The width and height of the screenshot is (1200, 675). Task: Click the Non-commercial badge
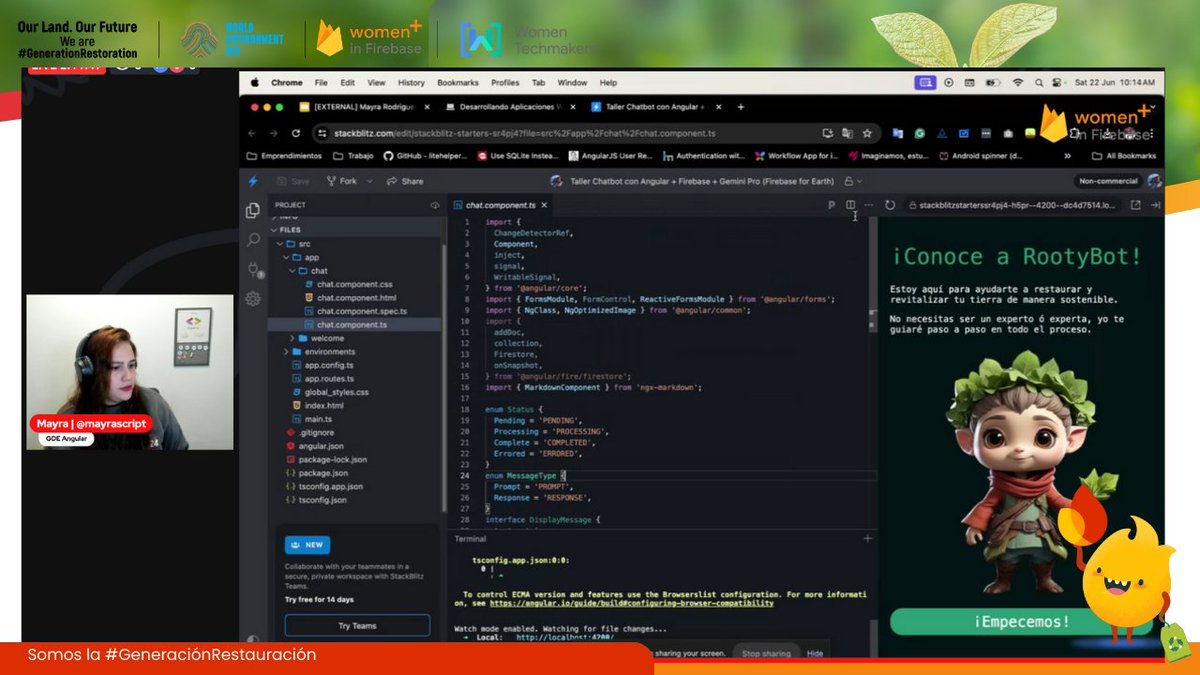pyautogui.click(x=1108, y=181)
